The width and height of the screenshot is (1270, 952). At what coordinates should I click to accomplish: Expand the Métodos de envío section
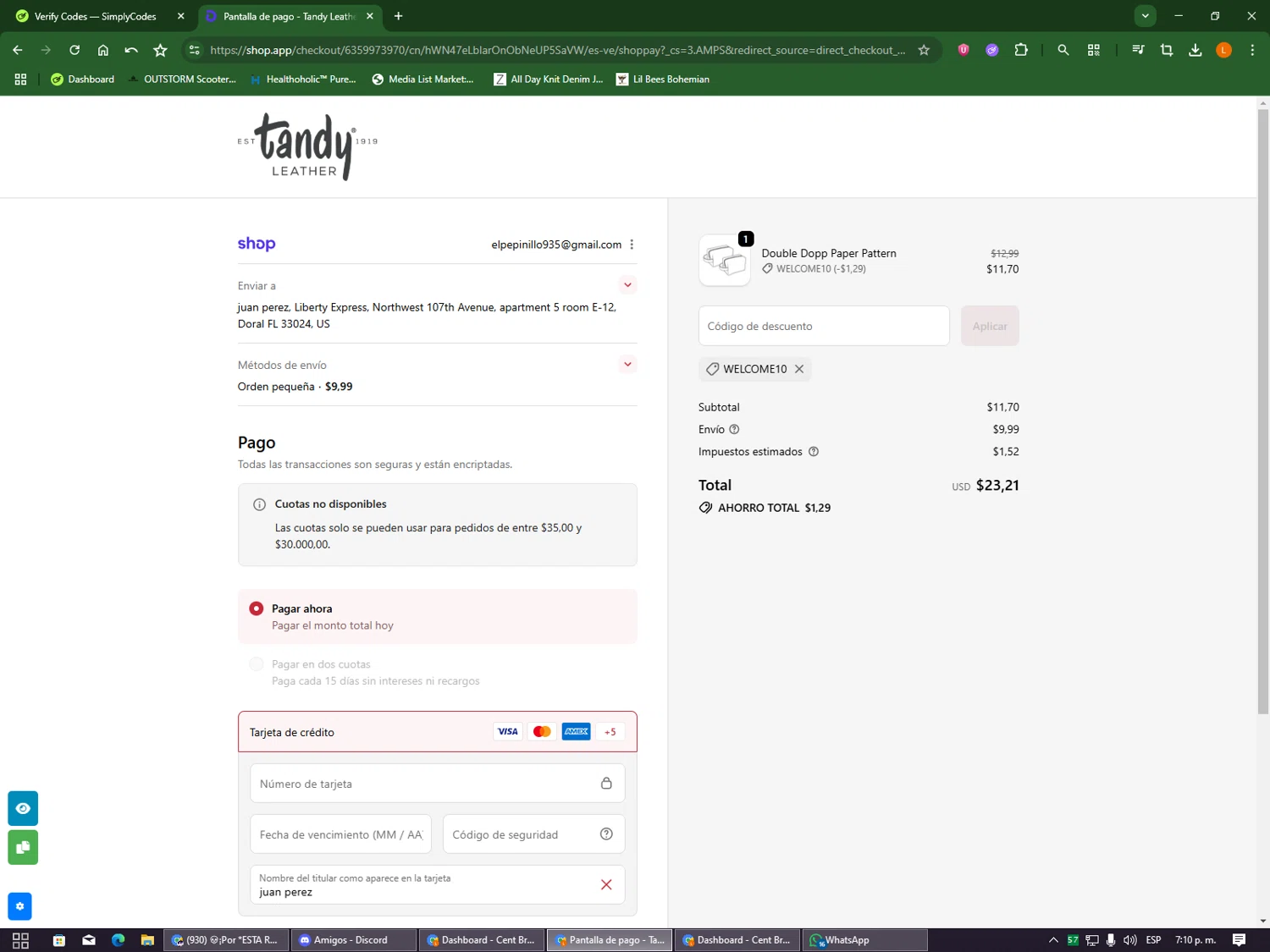pos(627,365)
